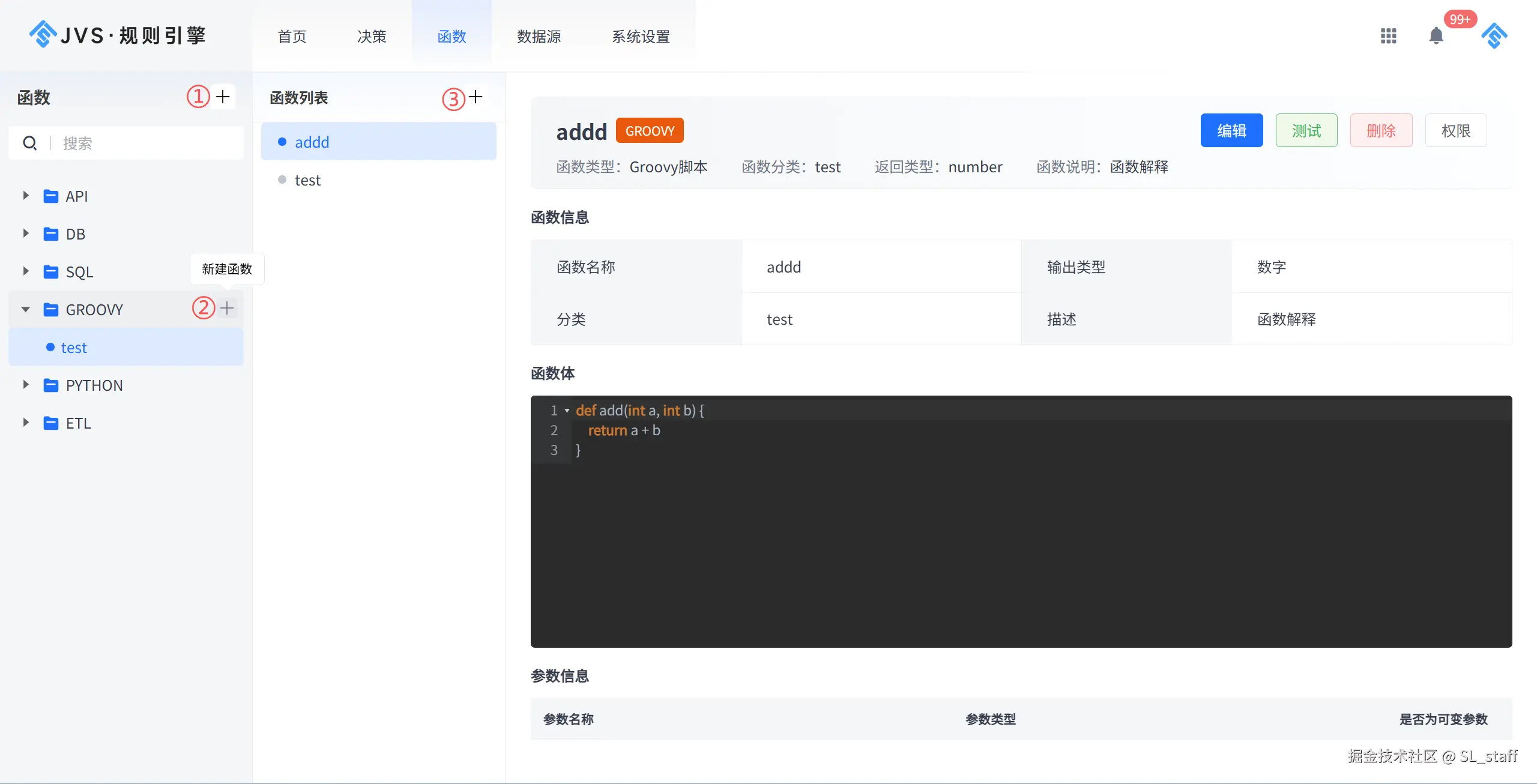Click the 99+ notification badge

(x=1460, y=19)
